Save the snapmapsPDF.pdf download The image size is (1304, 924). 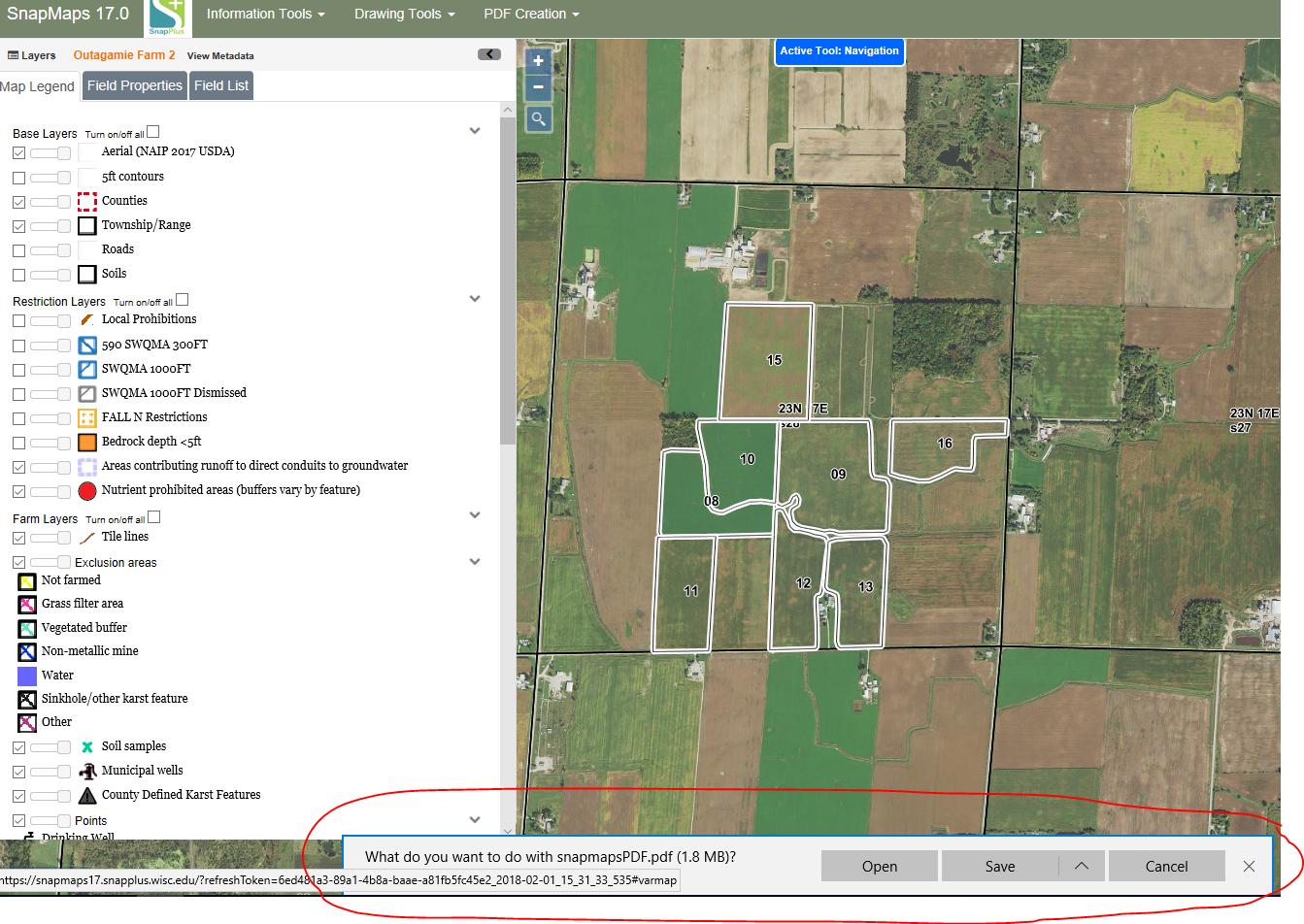(x=1000, y=867)
